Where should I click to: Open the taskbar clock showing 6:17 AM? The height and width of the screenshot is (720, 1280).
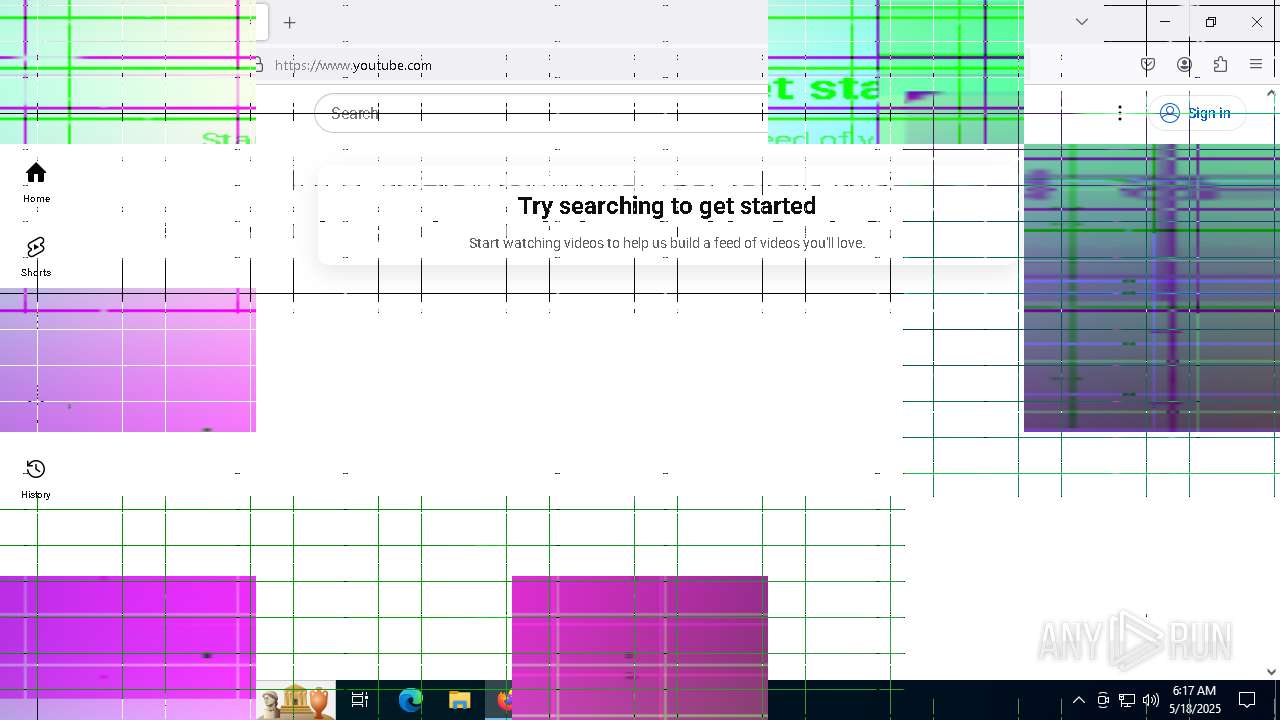[x=1195, y=700]
